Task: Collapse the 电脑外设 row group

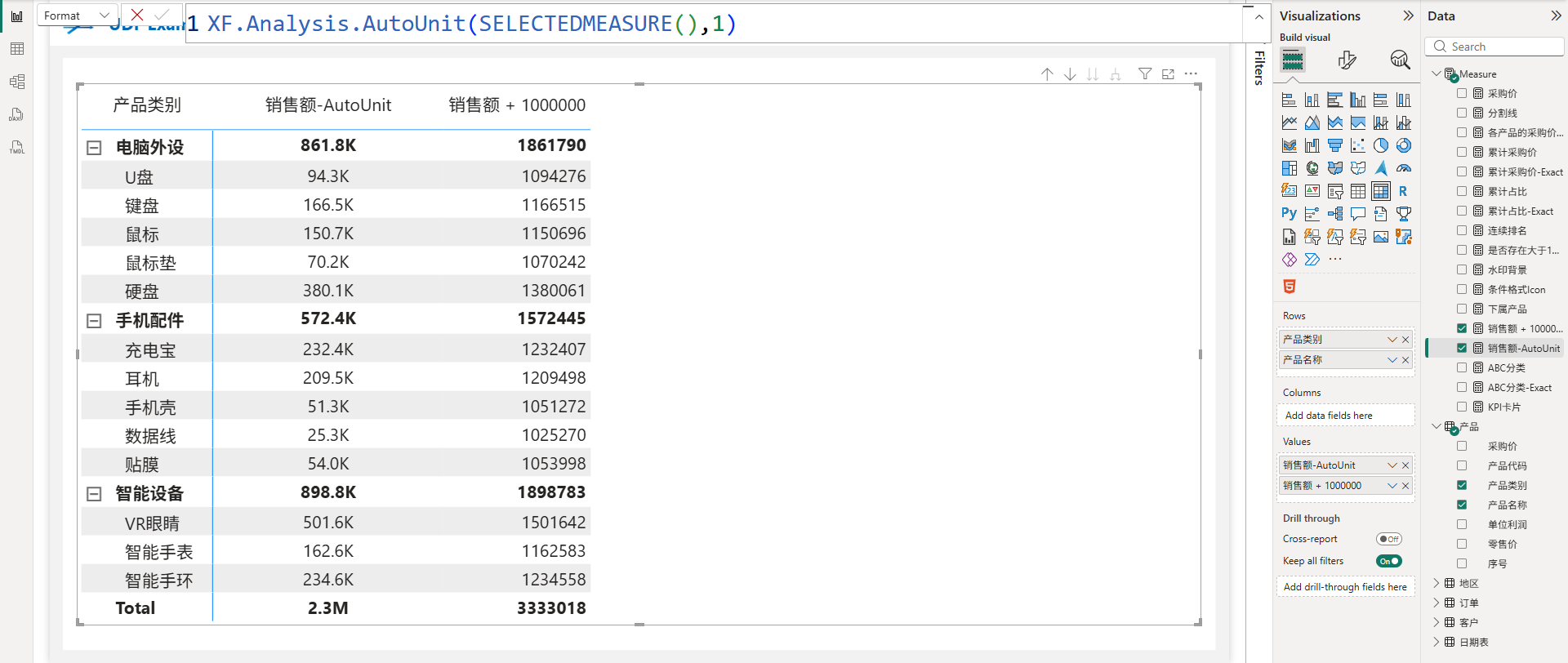Action: click(x=94, y=148)
